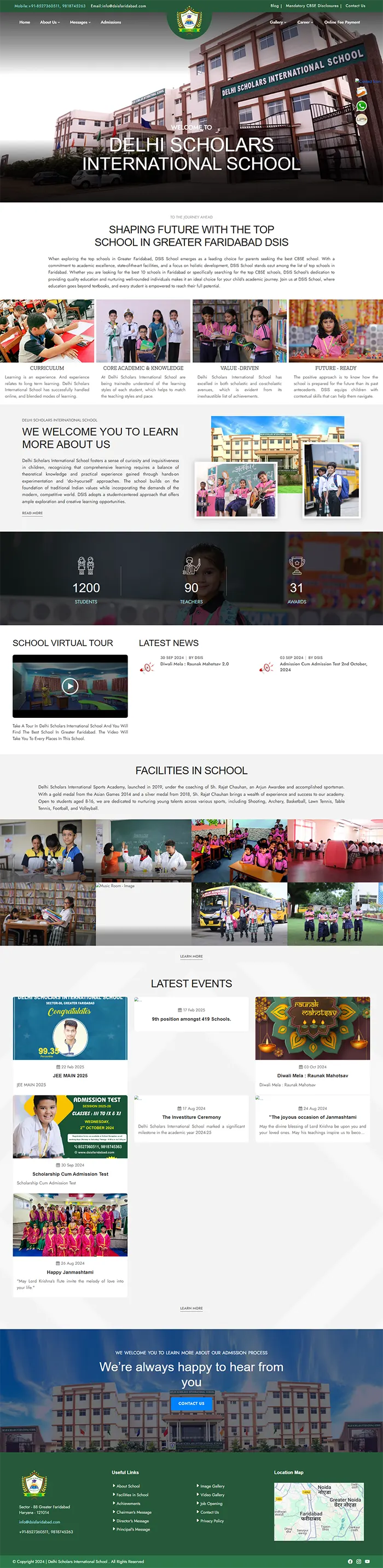
Task: Open the Curriculum card image
Action: (47, 331)
